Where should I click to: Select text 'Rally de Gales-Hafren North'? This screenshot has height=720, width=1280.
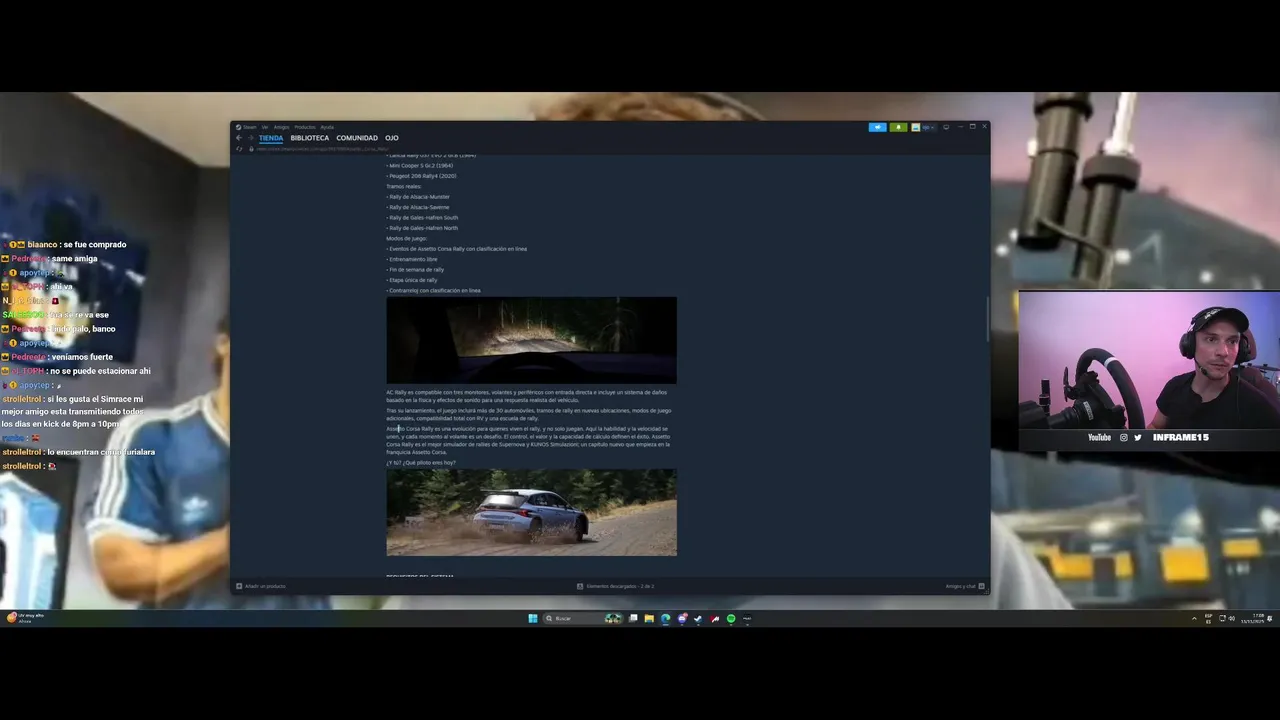(422, 228)
